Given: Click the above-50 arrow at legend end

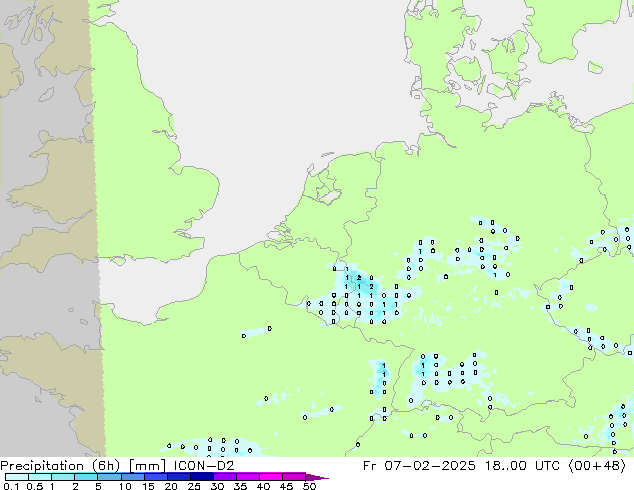Looking at the screenshot, I should tap(317, 477).
